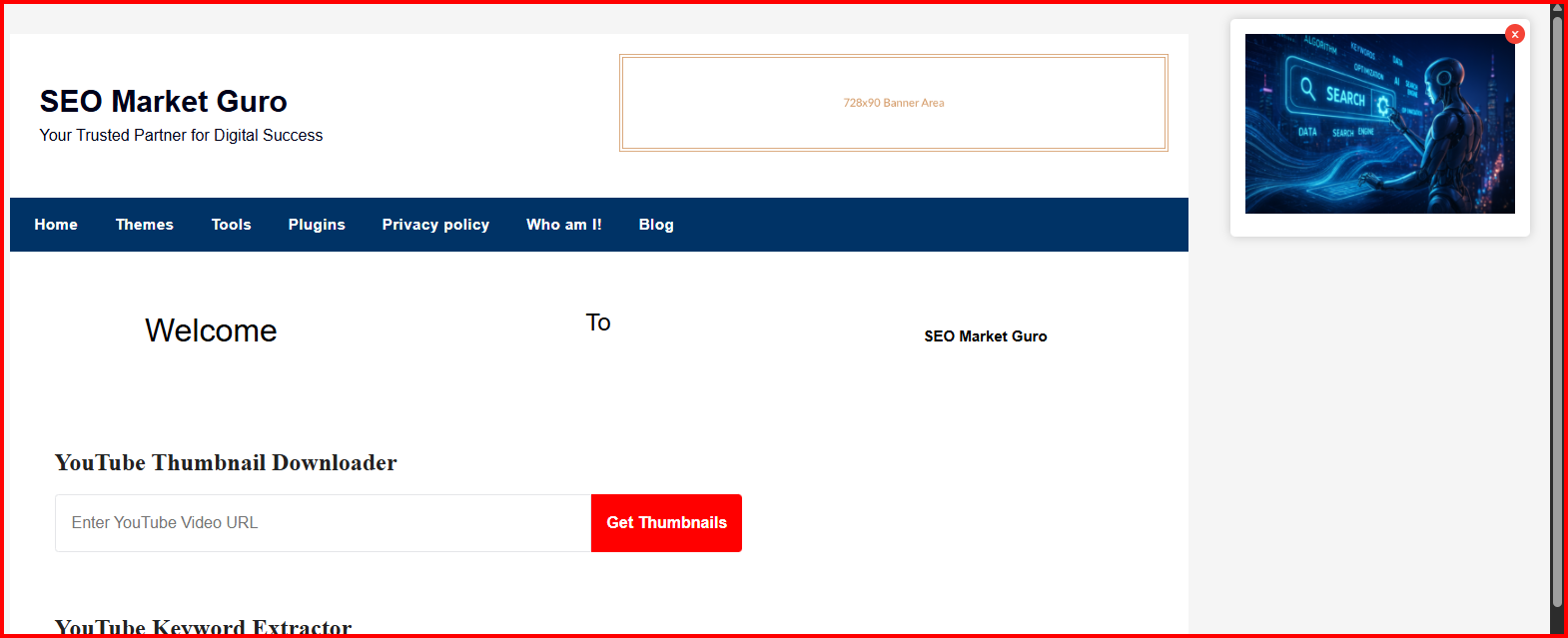Click the Welcome heading text
The width and height of the screenshot is (1568, 638).
click(x=211, y=330)
